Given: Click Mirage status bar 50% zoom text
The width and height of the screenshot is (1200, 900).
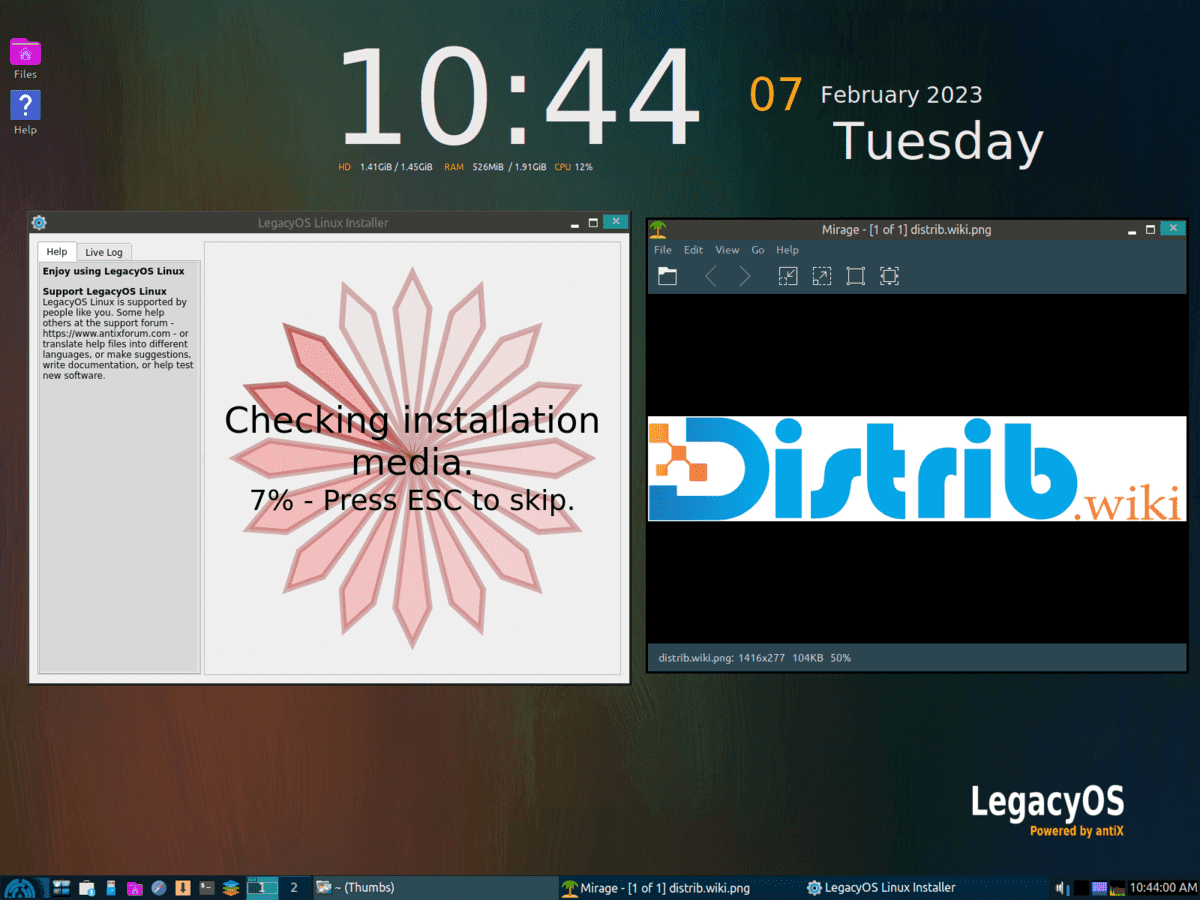Looking at the screenshot, I should [840, 658].
